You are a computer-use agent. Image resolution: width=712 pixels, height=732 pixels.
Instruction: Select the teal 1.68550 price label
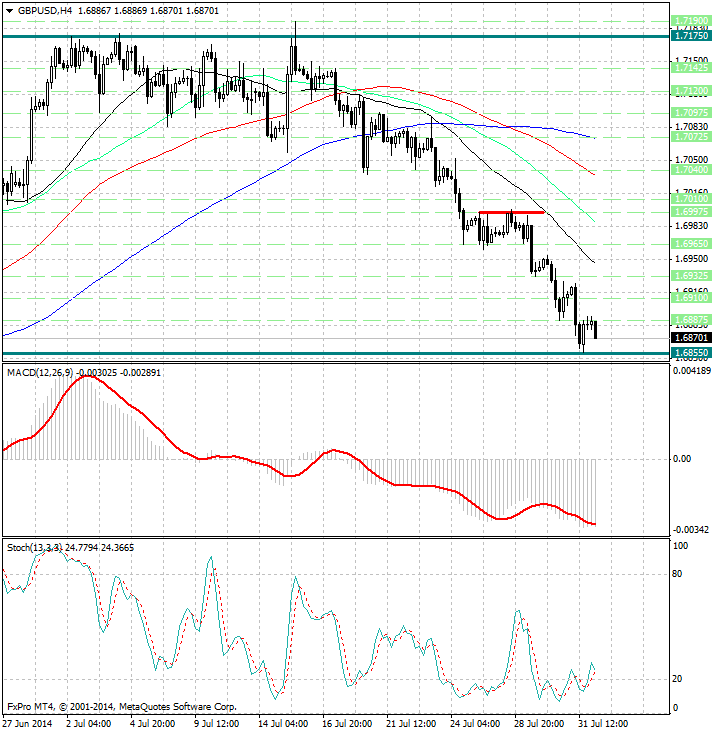click(x=691, y=353)
